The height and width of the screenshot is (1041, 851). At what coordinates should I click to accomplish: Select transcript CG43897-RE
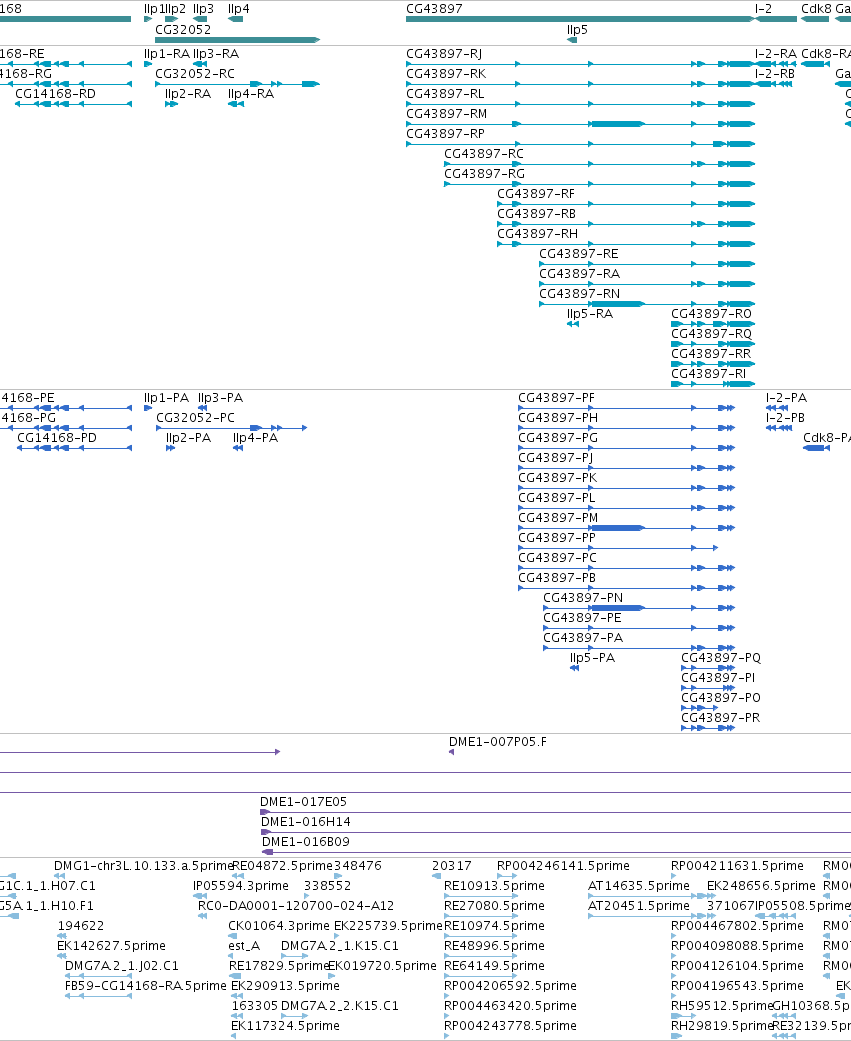tap(579, 253)
